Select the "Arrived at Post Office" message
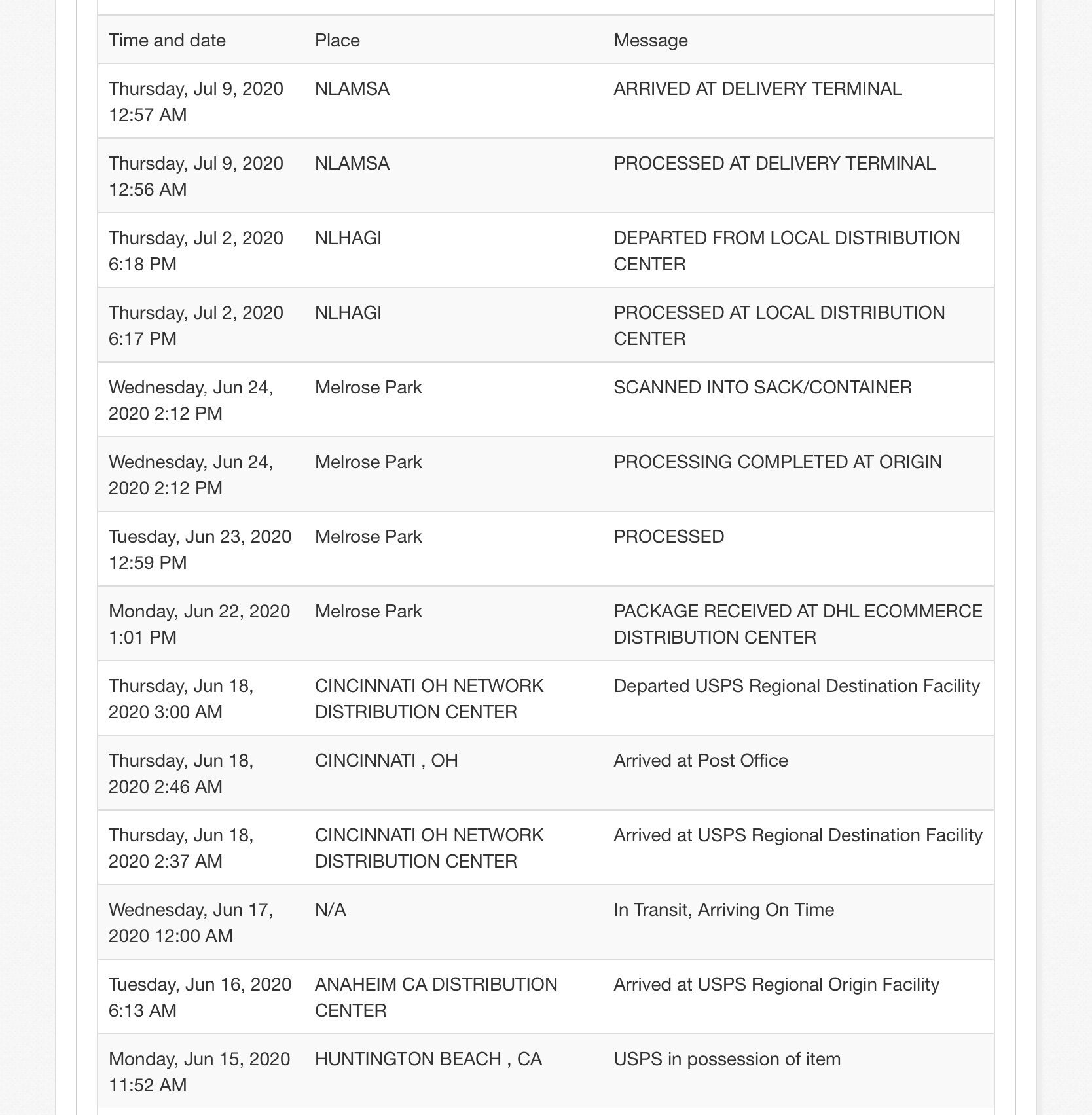Image resolution: width=1092 pixels, height=1115 pixels. (x=701, y=761)
